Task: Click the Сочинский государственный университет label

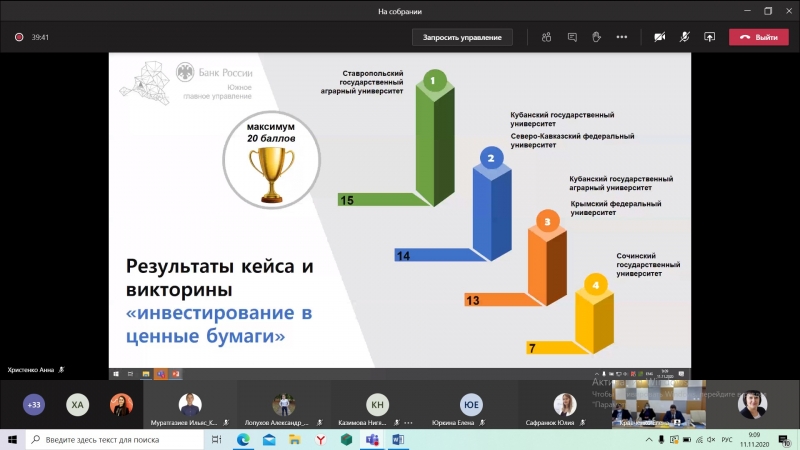Action: (x=648, y=265)
